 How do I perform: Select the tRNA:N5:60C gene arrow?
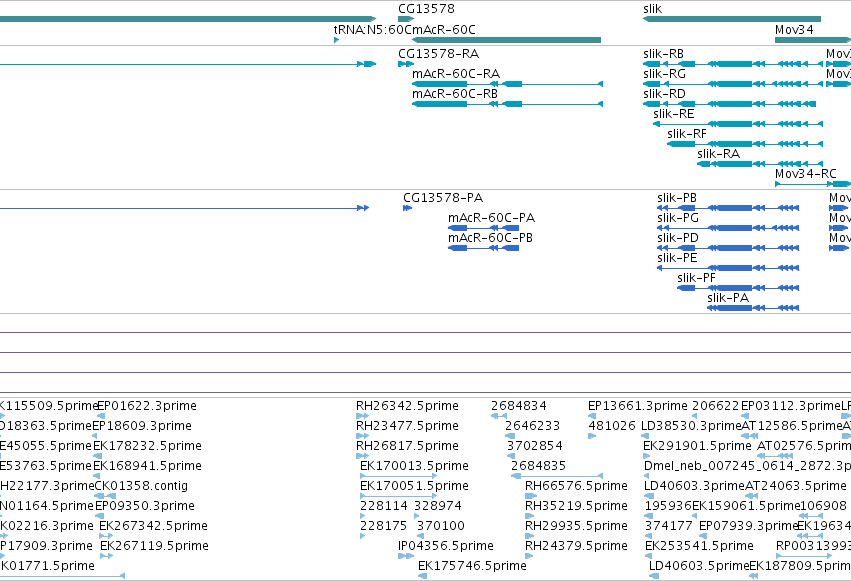tap(336, 40)
